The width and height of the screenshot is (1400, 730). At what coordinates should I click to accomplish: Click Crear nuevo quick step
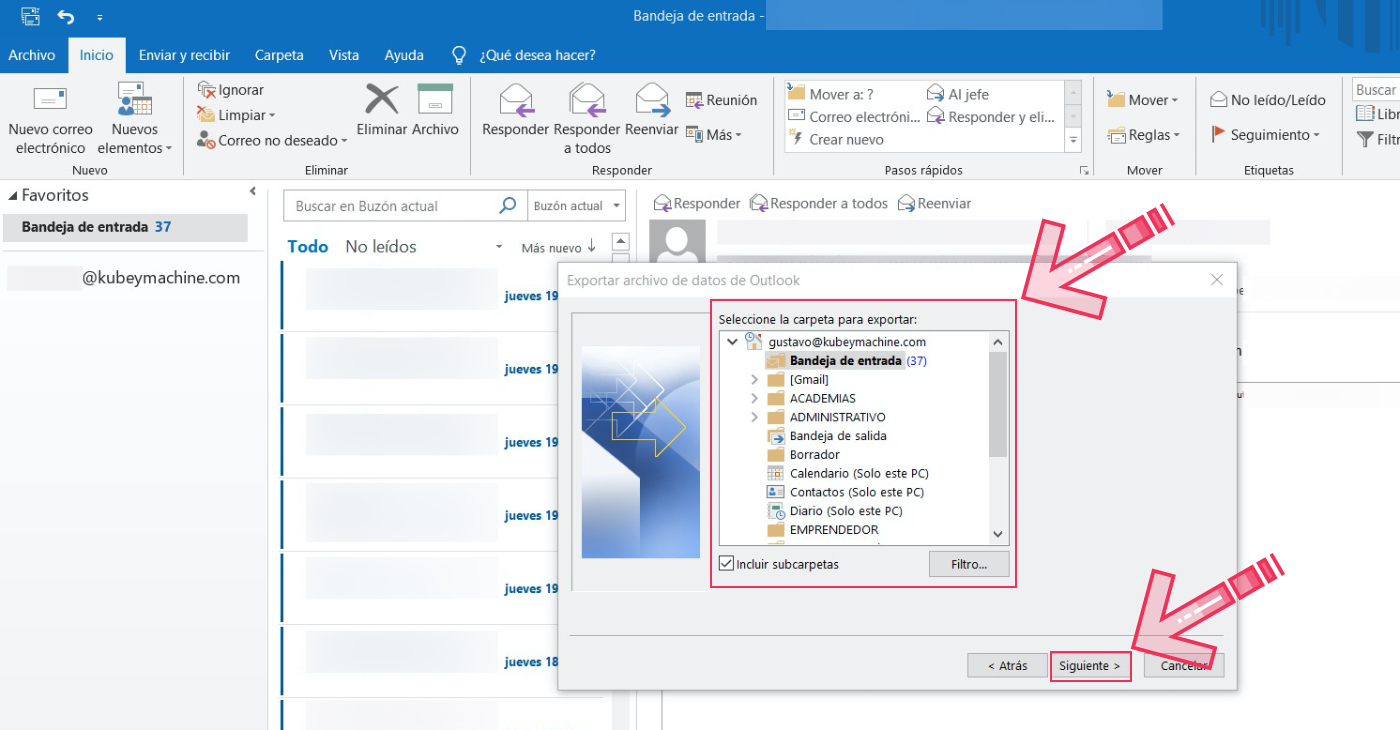(836, 140)
